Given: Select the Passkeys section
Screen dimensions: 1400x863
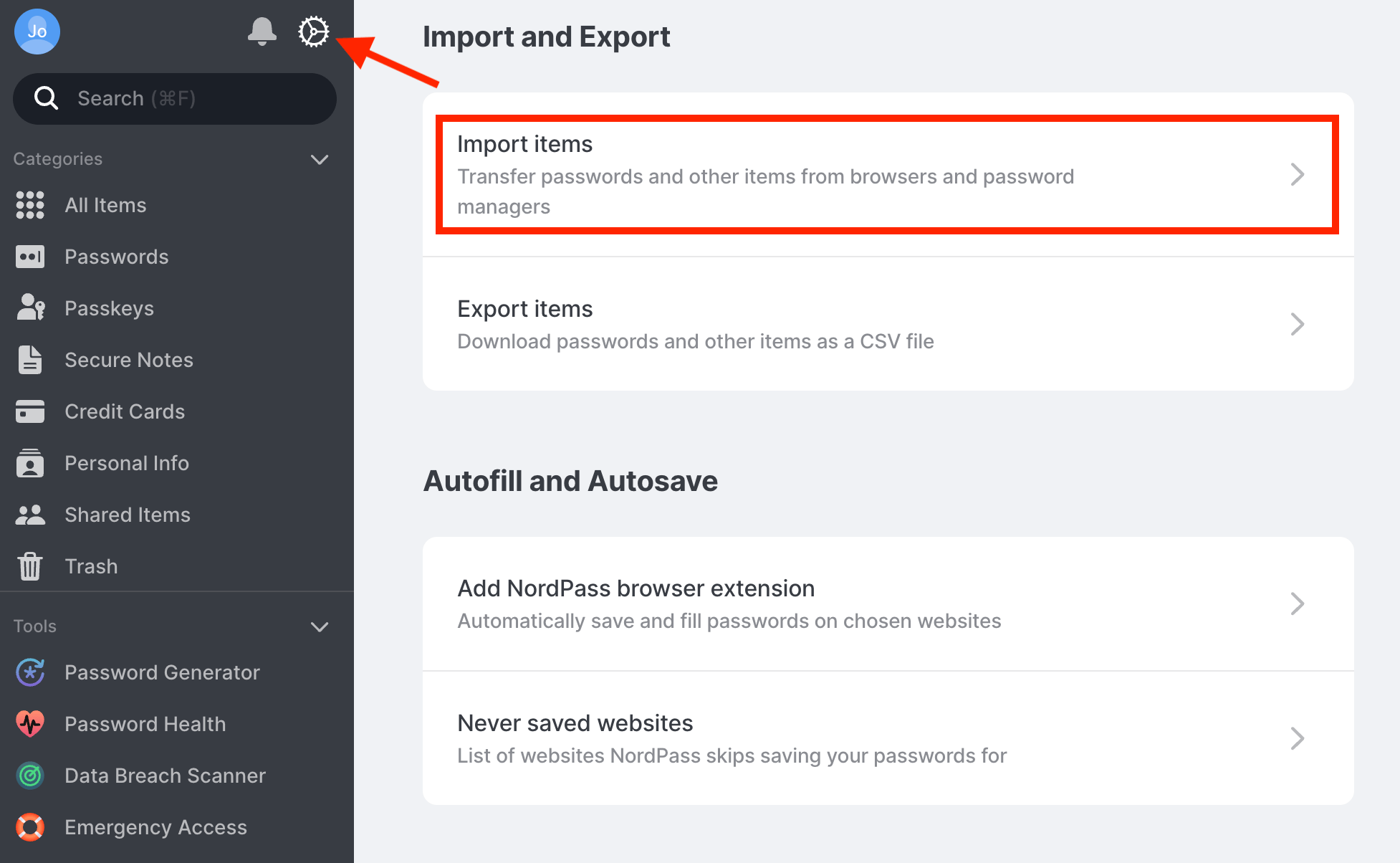Looking at the screenshot, I should tap(109, 307).
